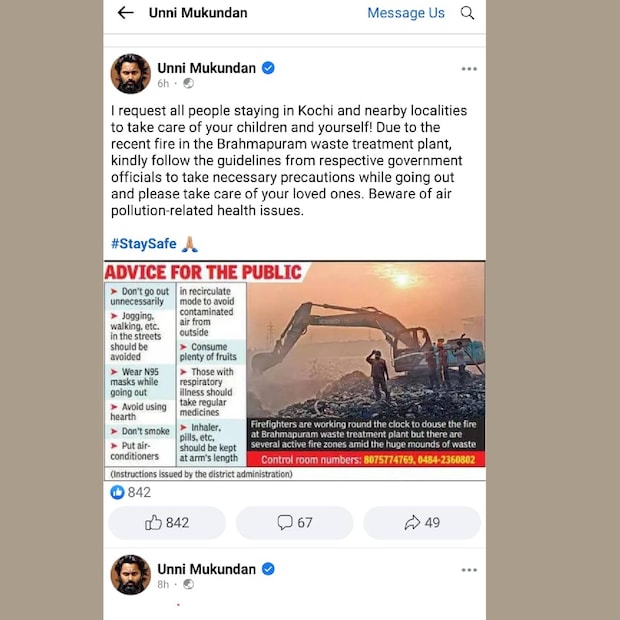620x620 pixels.
Task: Select the Unni Mukundan name on the 6h post
Action: click(x=206, y=68)
